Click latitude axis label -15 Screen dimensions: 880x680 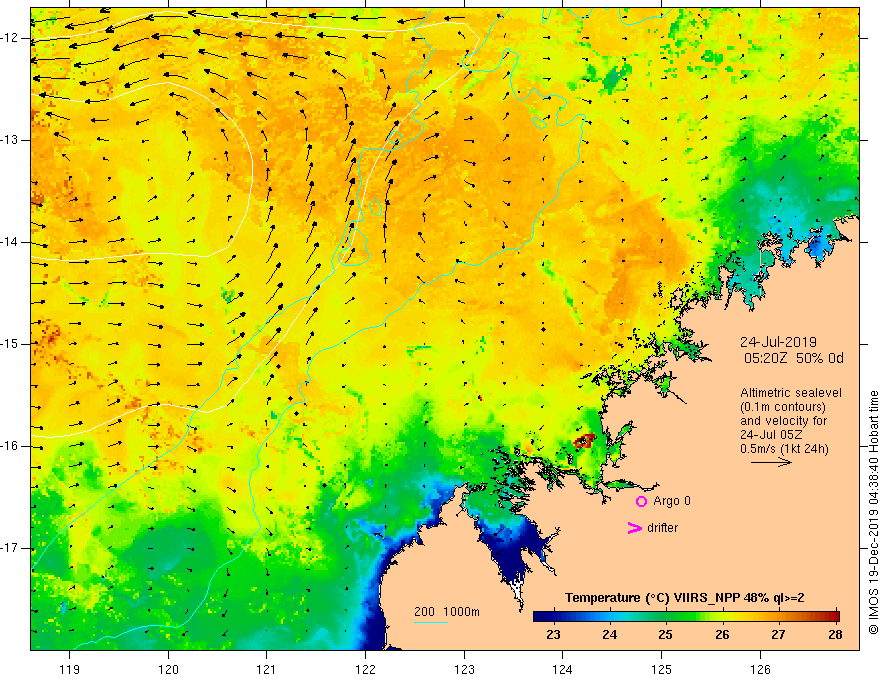(x=10, y=344)
